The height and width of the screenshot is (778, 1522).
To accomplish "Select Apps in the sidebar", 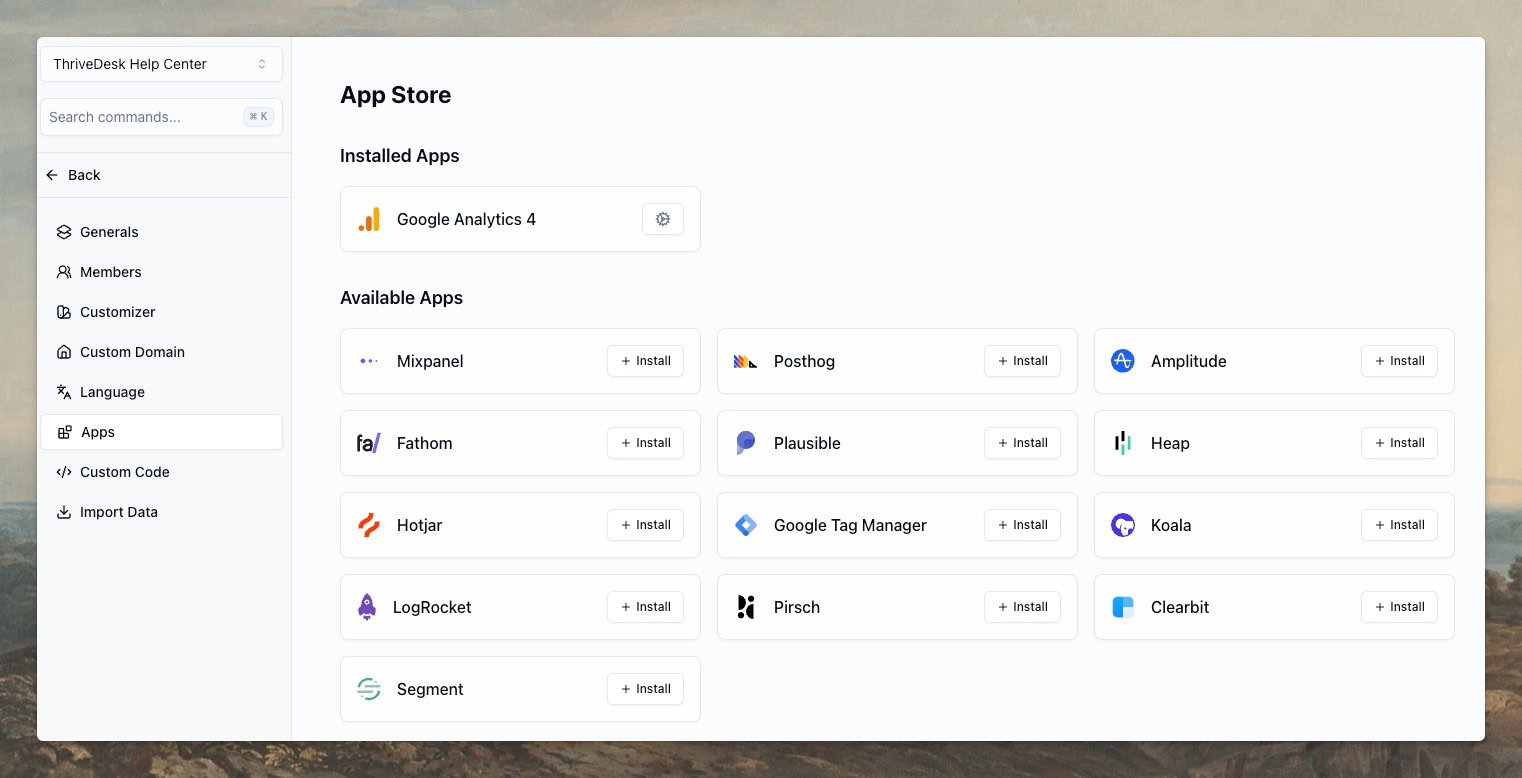I will 162,432.
